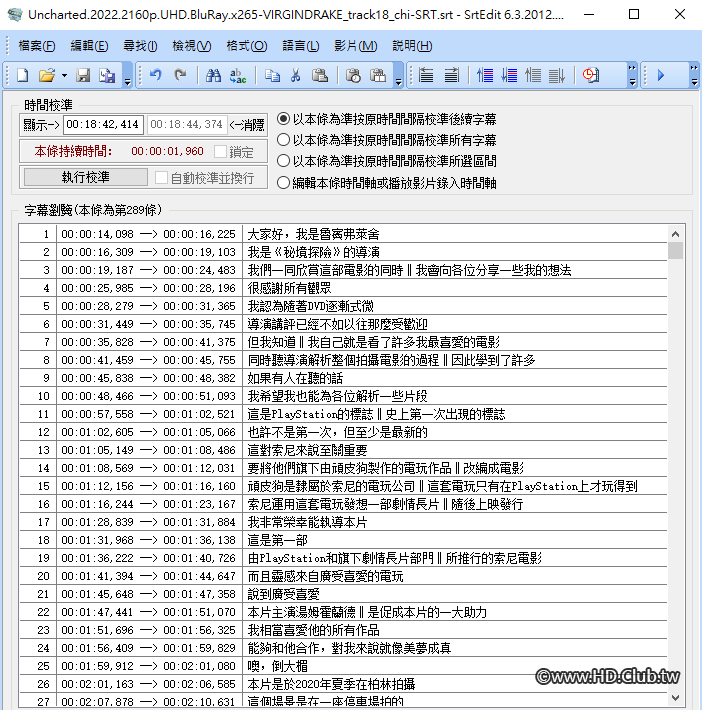The height and width of the screenshot is (710, 702).
Task: Click start time 00:01:51,696 in row 23
Action: point(97,630)
